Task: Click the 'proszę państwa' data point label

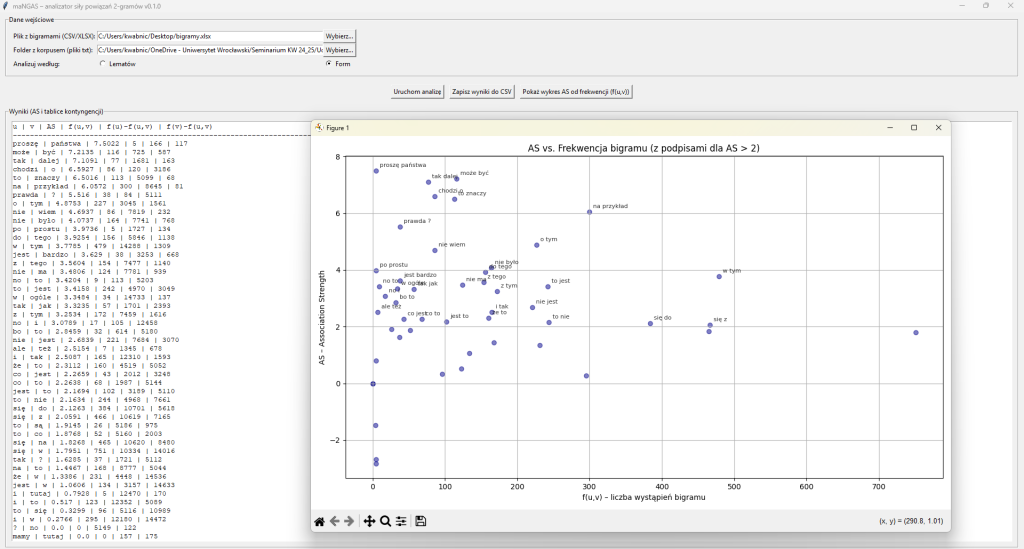Action: pyautogui.click(x=403, y=165)
